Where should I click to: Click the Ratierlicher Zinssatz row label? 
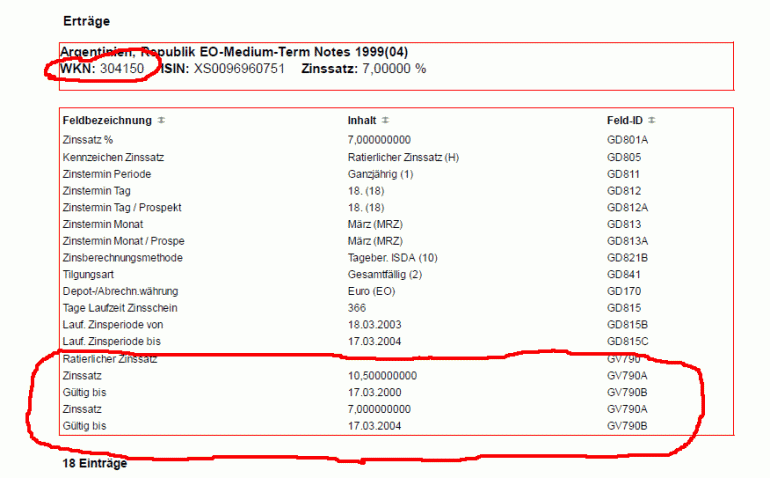coord(110,359)
